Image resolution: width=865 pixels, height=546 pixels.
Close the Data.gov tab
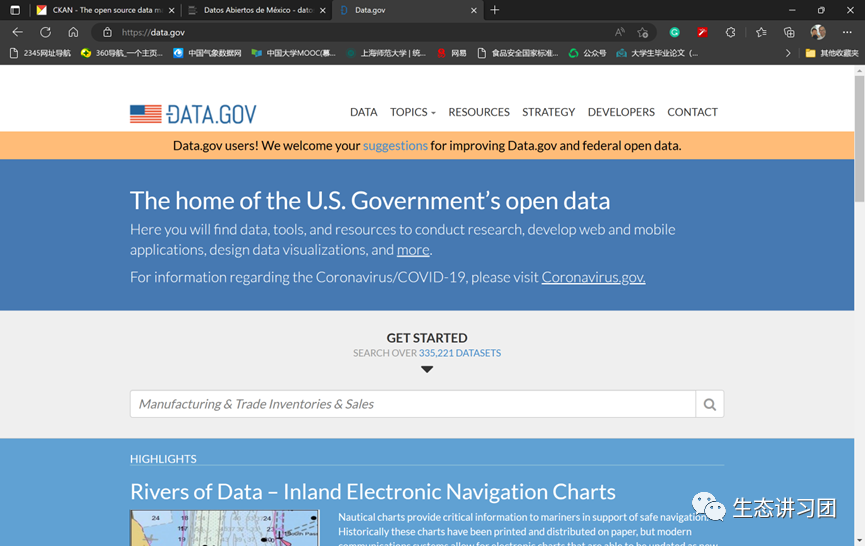pyautogui.click(x=473, y=10)
